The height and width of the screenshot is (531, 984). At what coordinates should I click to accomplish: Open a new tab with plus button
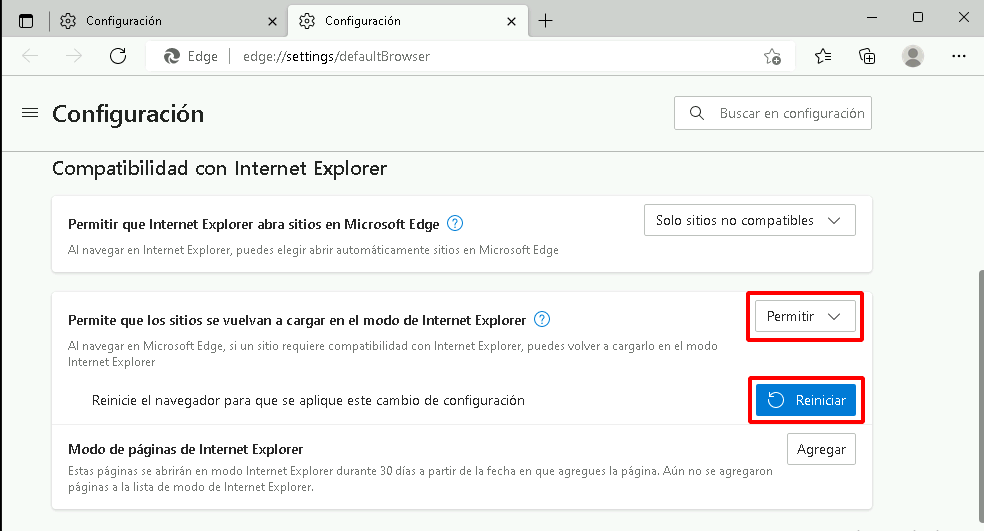click(546, 21)
